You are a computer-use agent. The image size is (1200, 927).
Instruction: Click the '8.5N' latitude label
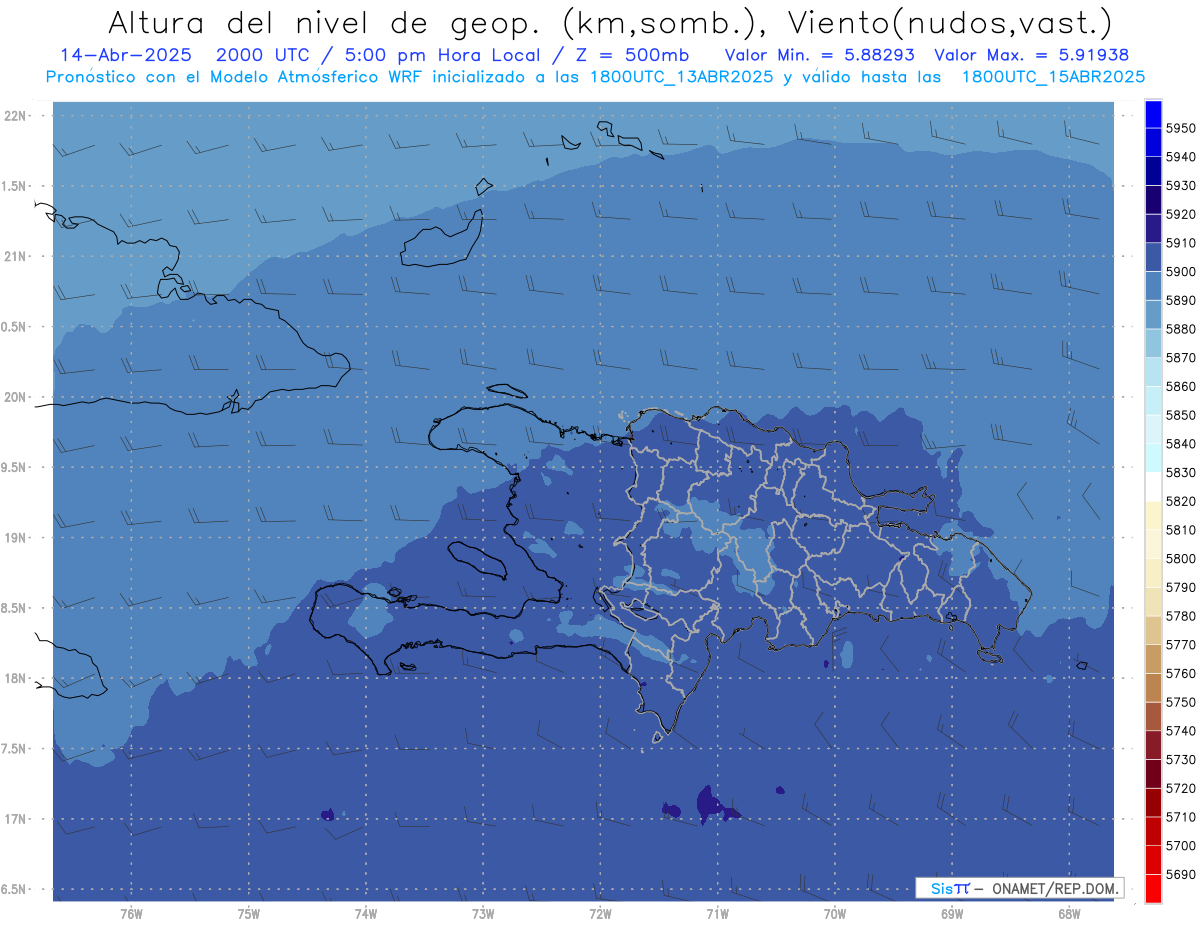click(x=14, y=608)
